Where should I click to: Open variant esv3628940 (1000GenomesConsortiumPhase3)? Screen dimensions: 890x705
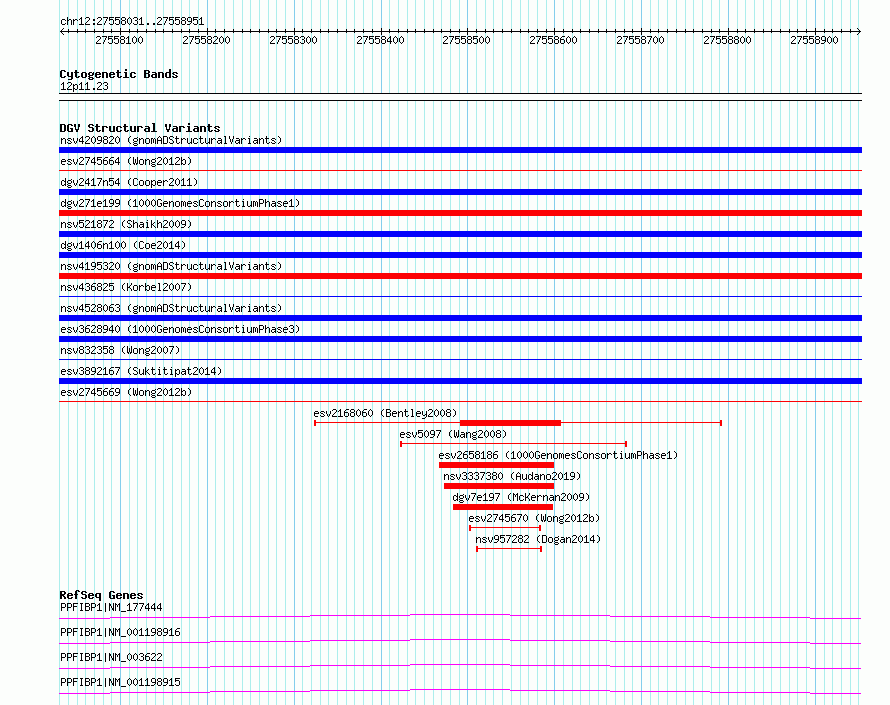180,329
